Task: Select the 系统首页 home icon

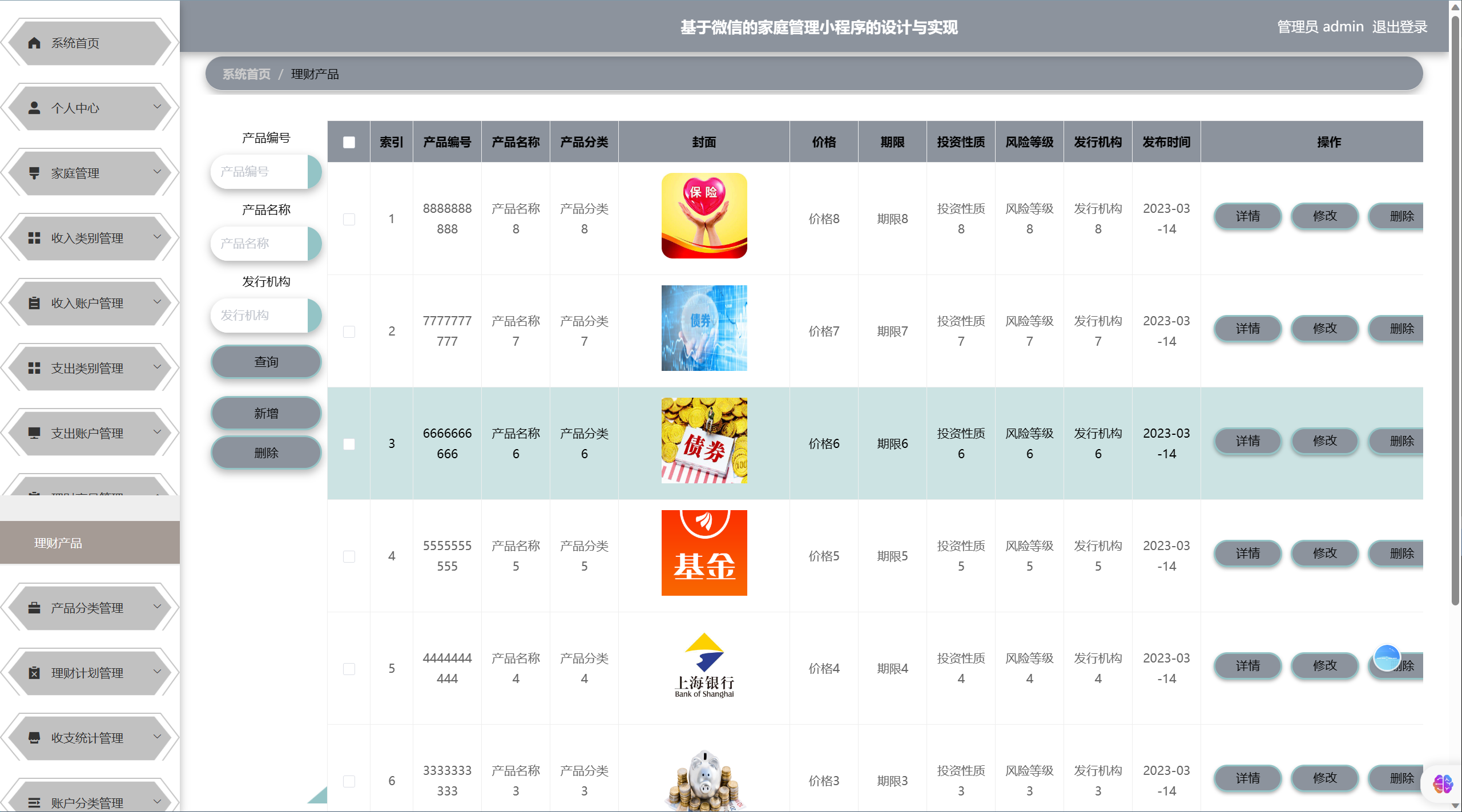Action: pyautogui.click(x=33, y=42)
